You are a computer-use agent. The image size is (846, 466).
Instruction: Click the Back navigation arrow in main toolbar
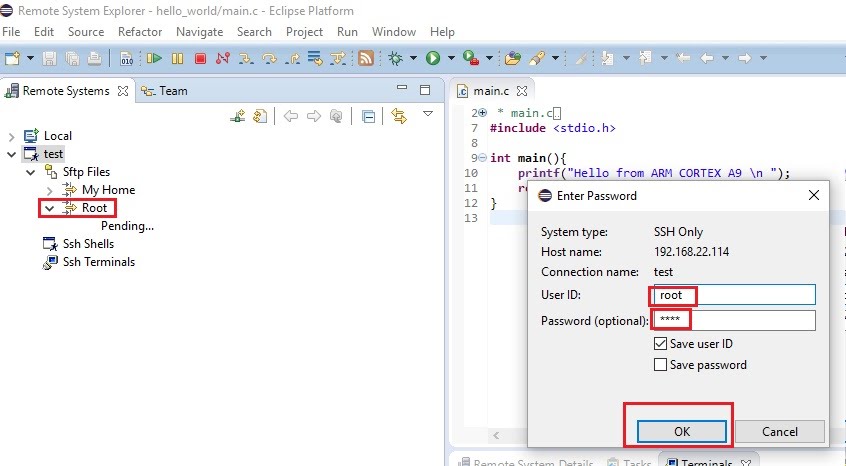pos(707,58)
